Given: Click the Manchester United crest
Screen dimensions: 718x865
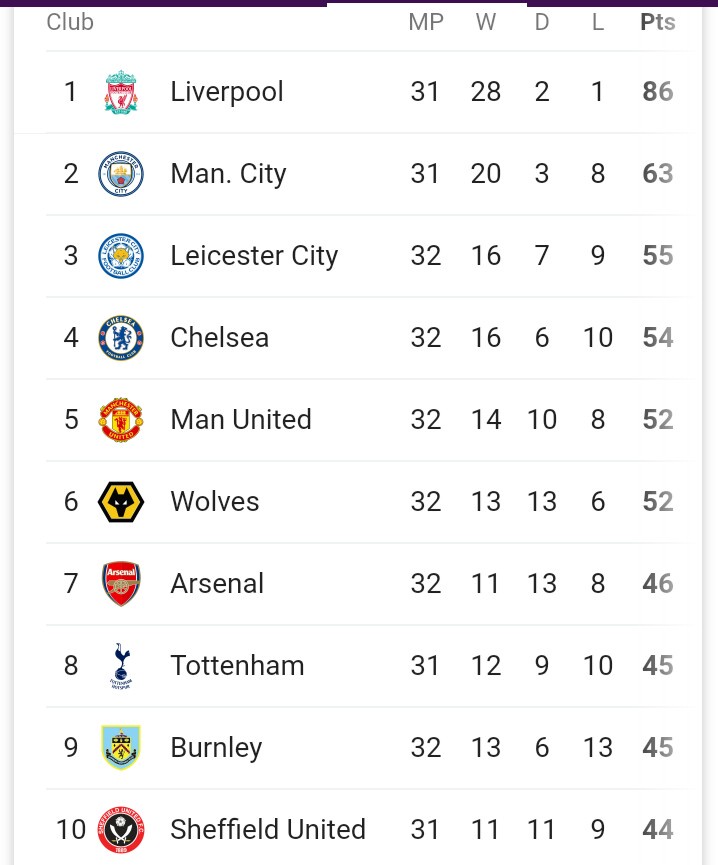Looking at the screenshot, I should click(121, 420).
